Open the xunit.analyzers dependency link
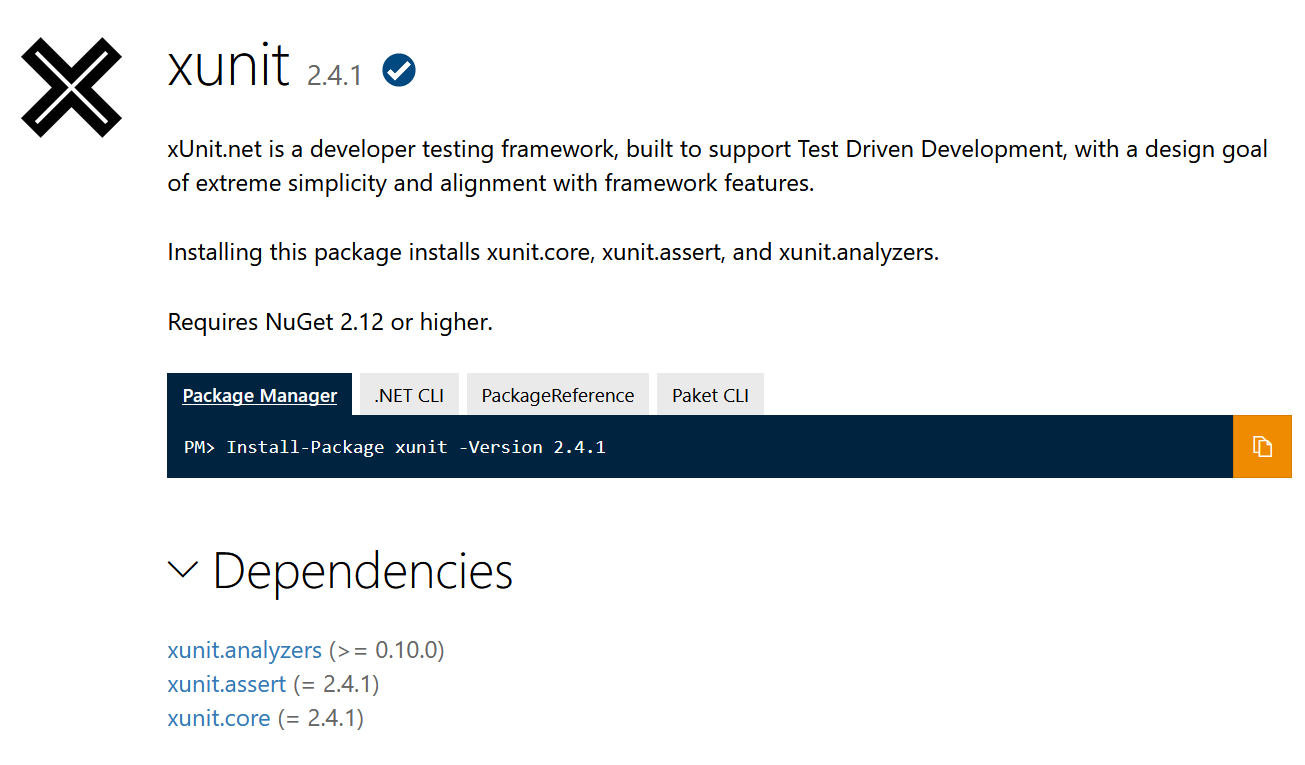1305x765 pixels. click(x=245, y=650)
